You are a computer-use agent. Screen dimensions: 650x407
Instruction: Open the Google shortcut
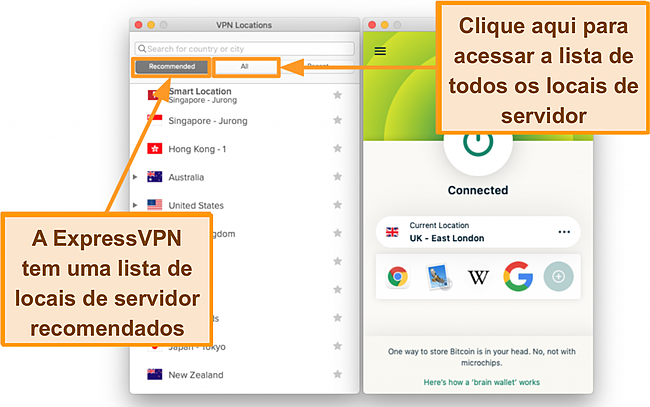[518, 276]
